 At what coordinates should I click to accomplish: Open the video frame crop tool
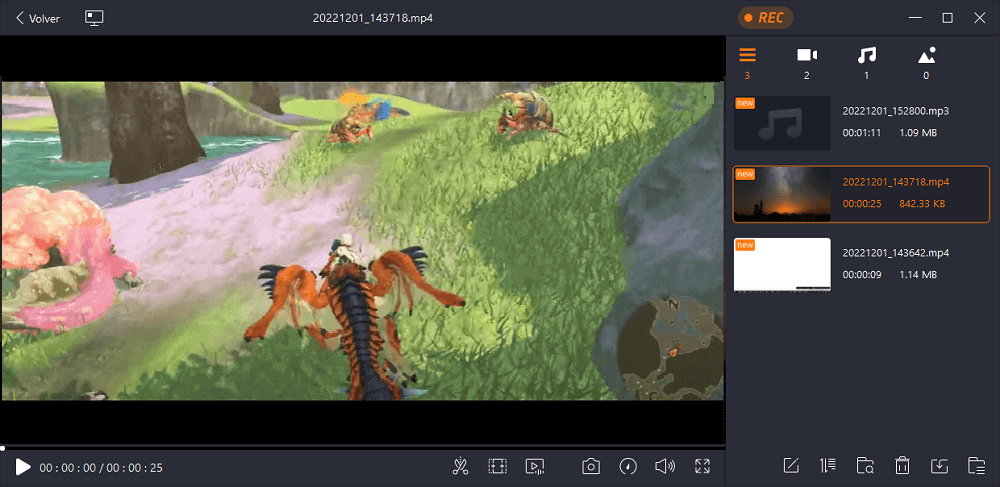497,467
